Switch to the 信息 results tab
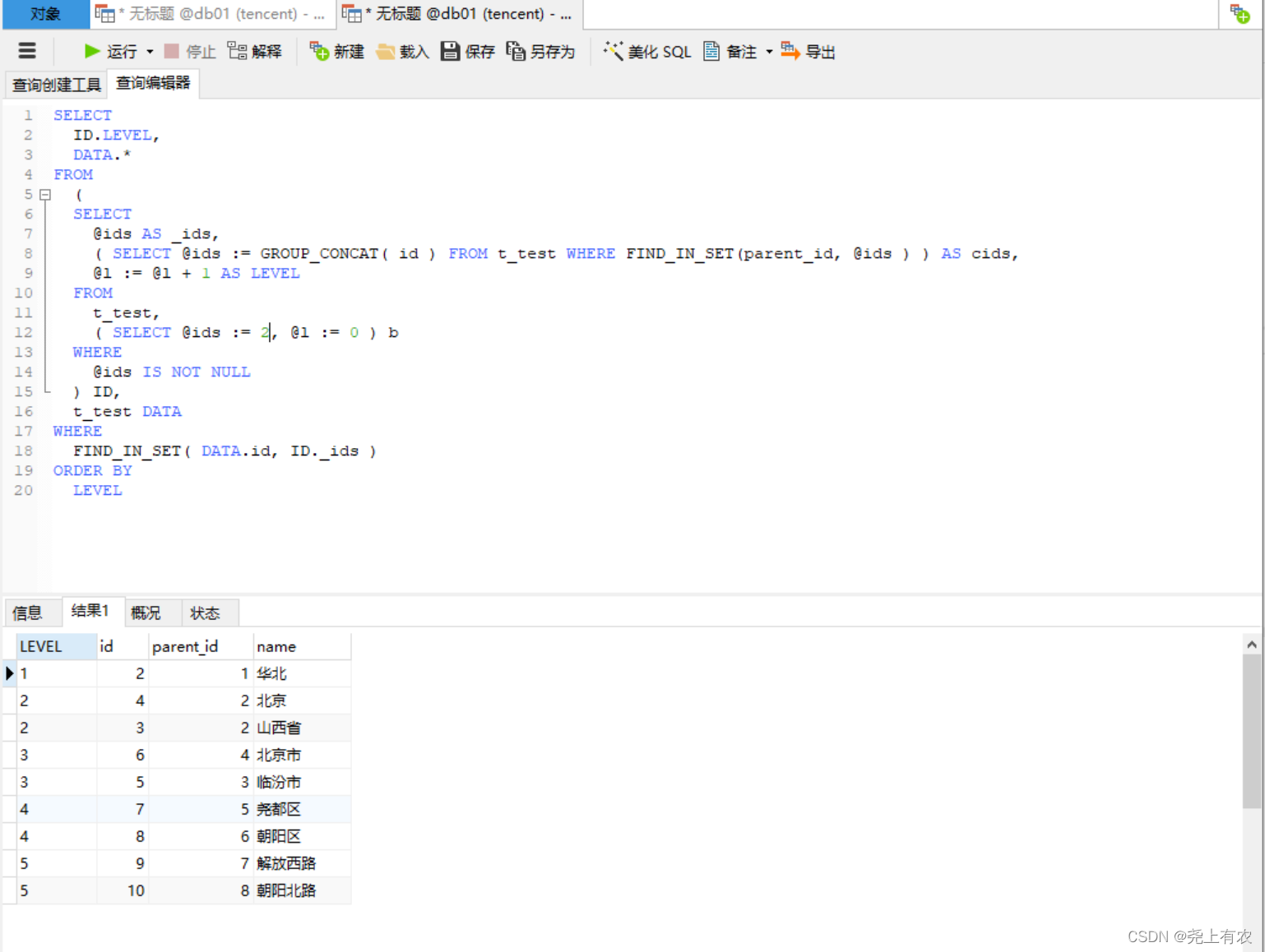This screenshot has height=952, width=1265. 31,612
